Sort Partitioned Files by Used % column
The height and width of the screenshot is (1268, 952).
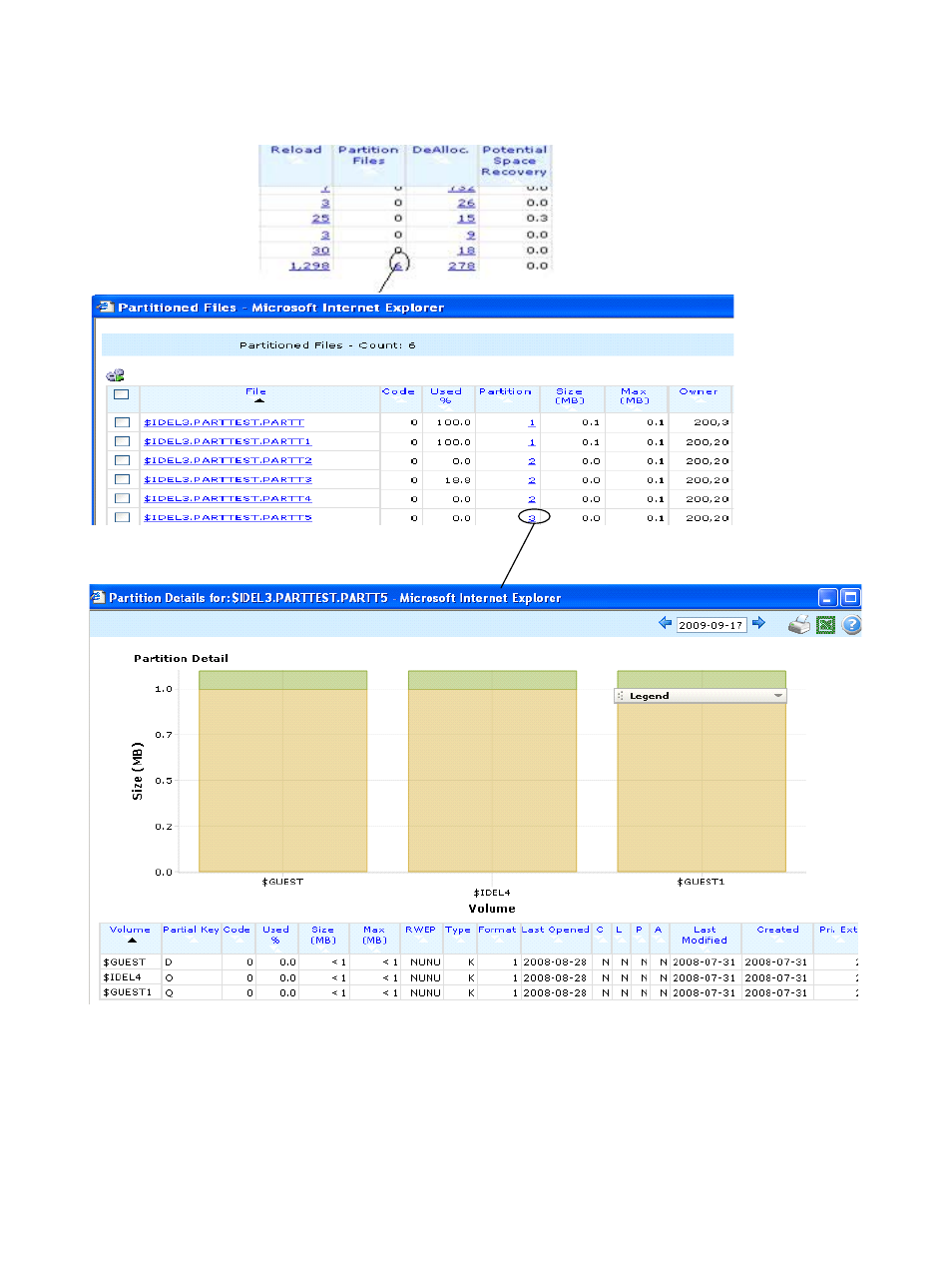coord(446,395)
